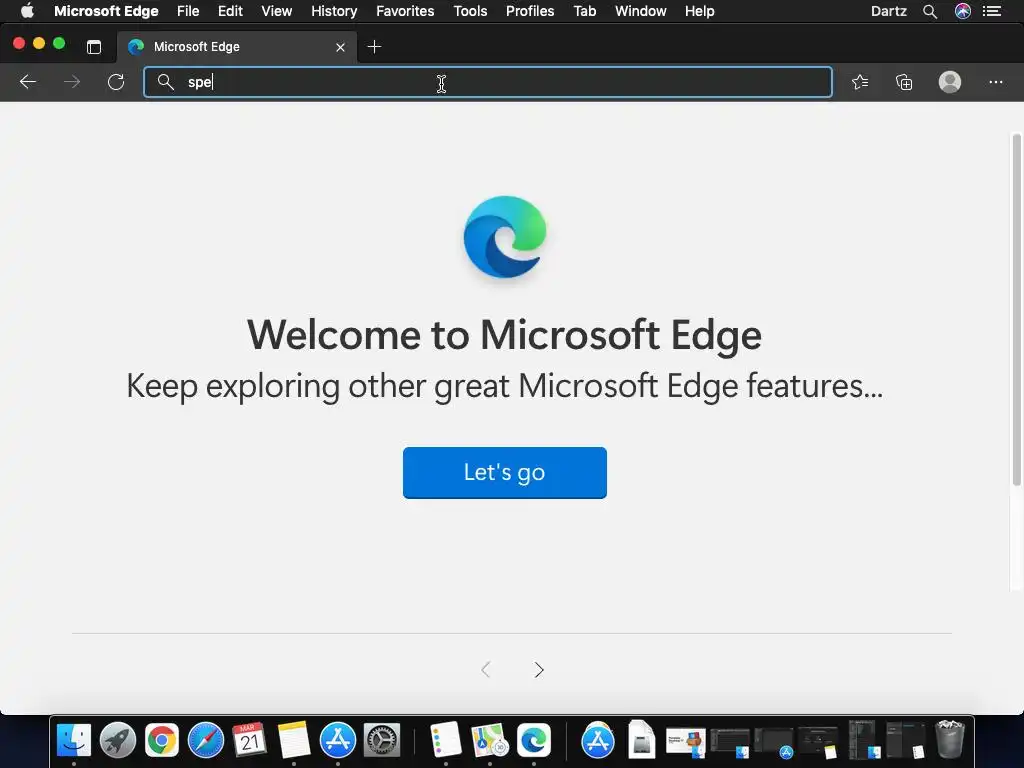The height and width of the screenshot is (768, 1024).
Task: Open Settings and more ellipsis menu
Action: 995,82
